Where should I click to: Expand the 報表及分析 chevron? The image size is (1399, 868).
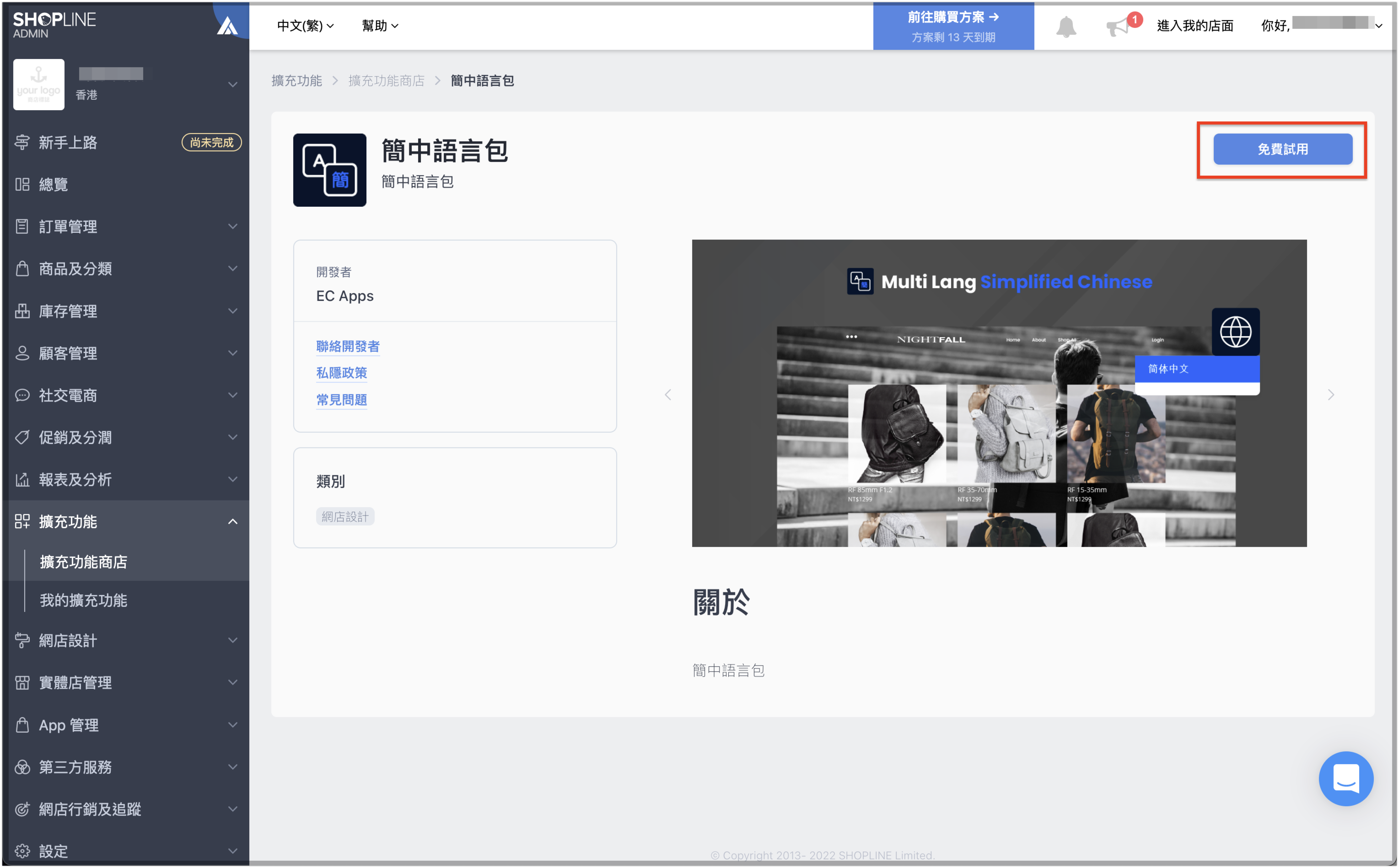233,479
